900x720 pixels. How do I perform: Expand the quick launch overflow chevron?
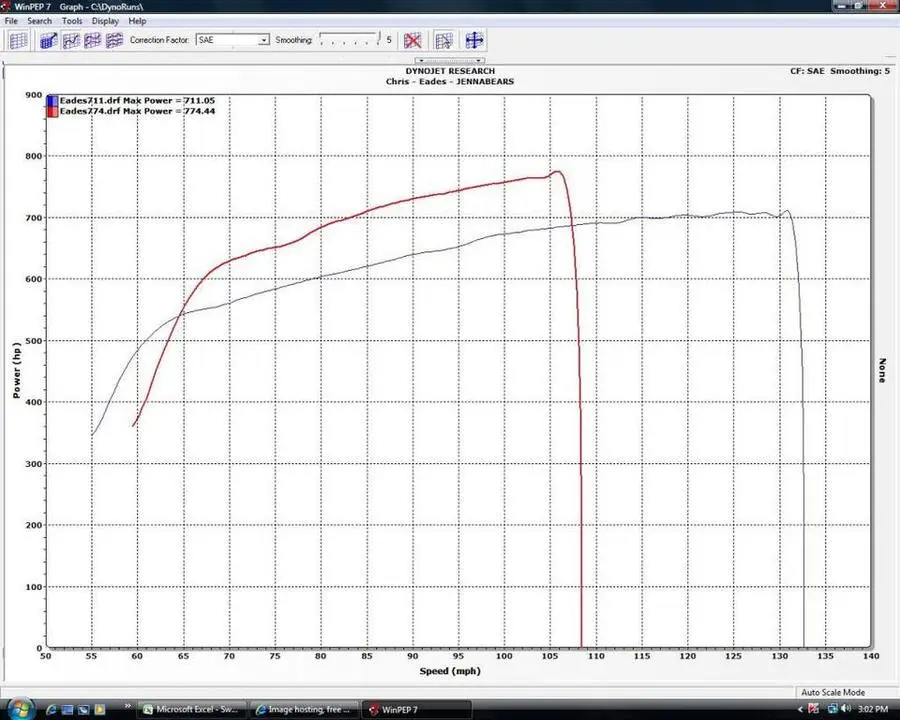127,706
